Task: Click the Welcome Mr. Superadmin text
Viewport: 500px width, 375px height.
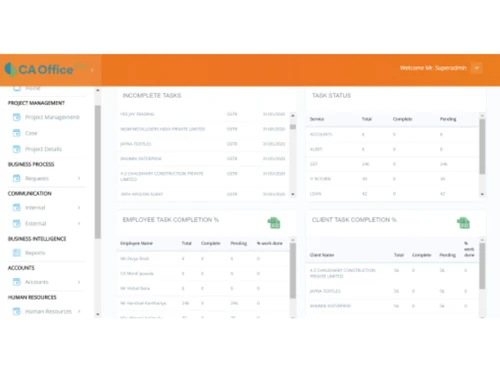Action: pyautogui.click(x=433, y=68)
